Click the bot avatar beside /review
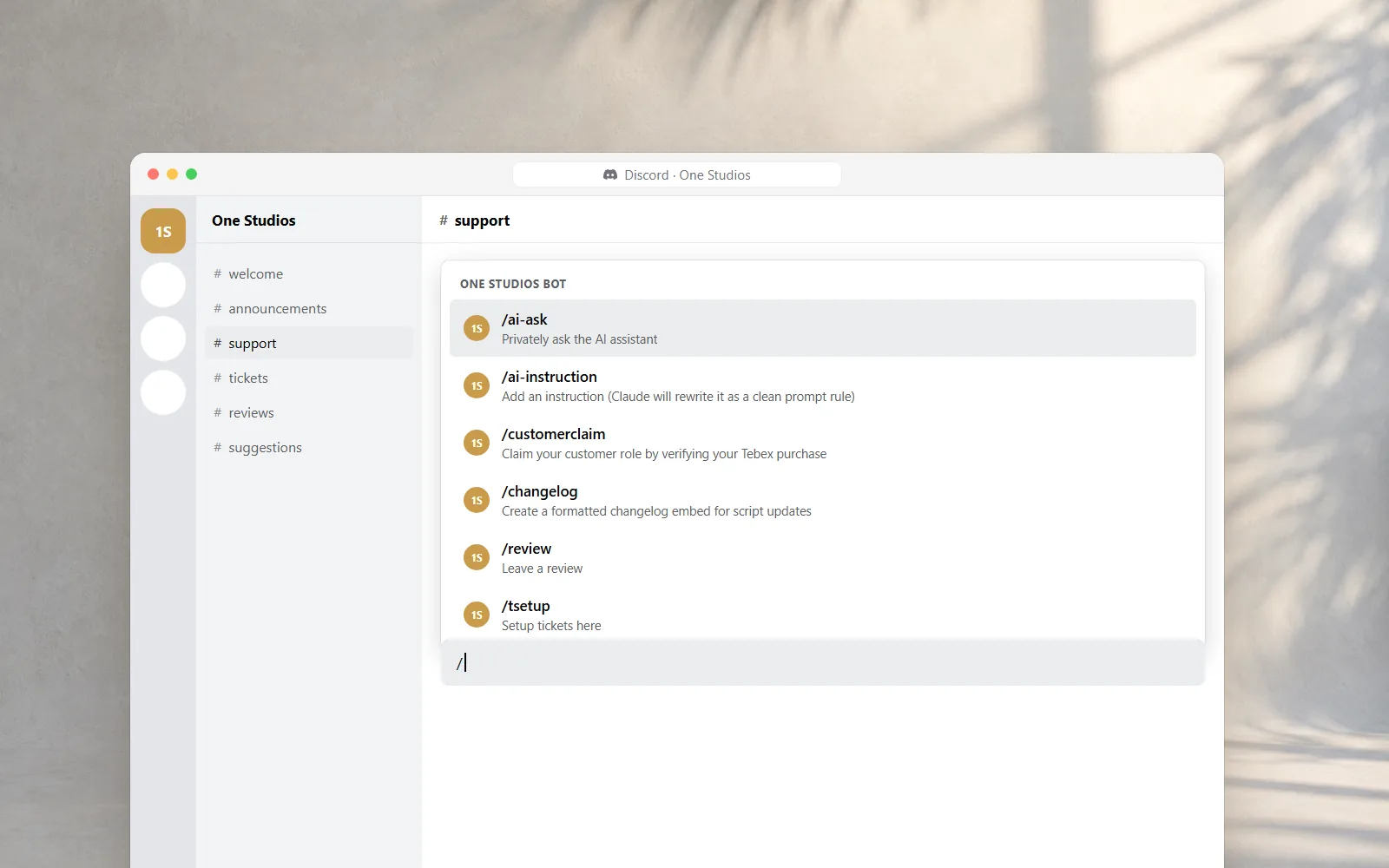Viewport: 1389px width, 868px height. click(x=477, y=557)
